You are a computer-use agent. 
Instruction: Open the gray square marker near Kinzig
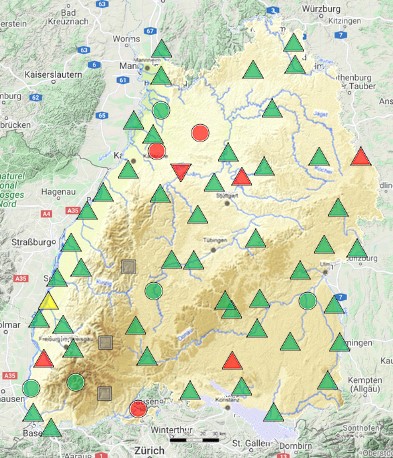point(128,267)
